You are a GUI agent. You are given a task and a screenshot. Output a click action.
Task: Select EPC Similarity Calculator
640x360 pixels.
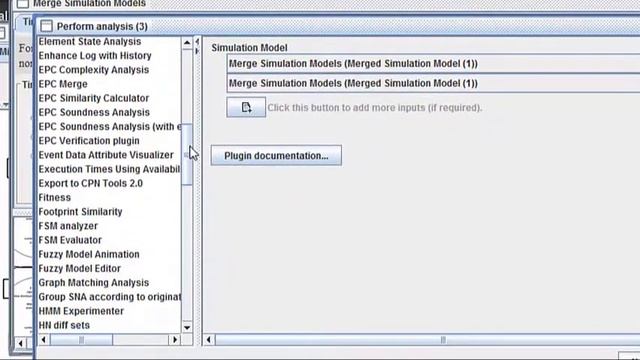(94, 98)
